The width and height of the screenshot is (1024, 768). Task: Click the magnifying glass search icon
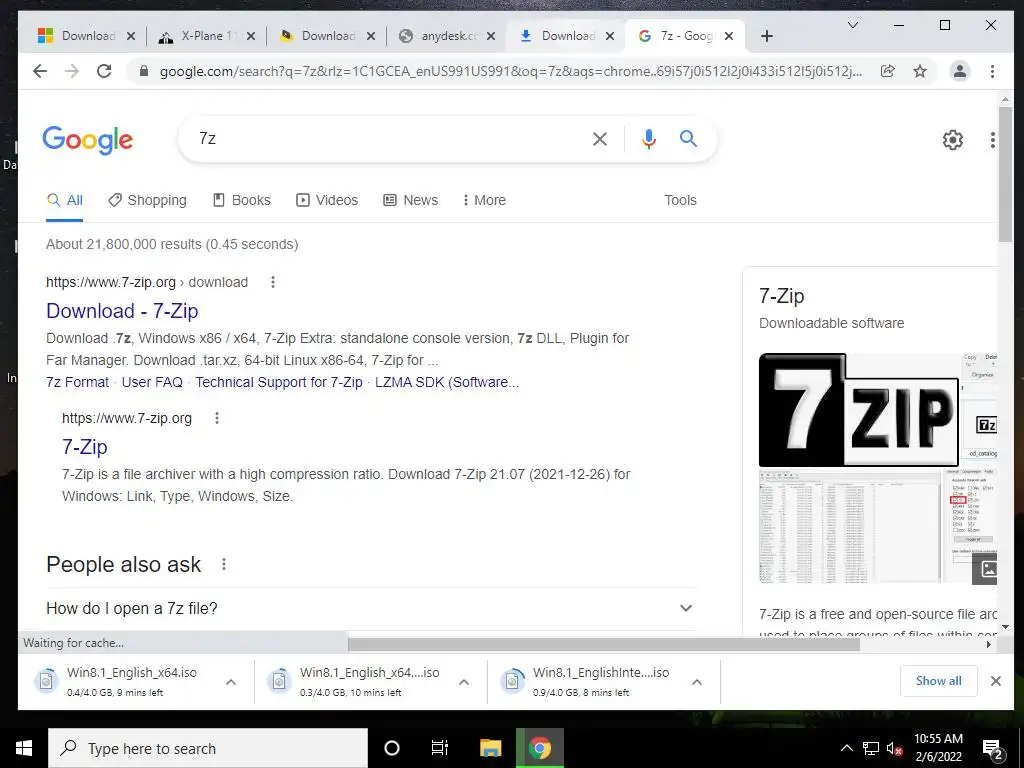coord(688,138)
